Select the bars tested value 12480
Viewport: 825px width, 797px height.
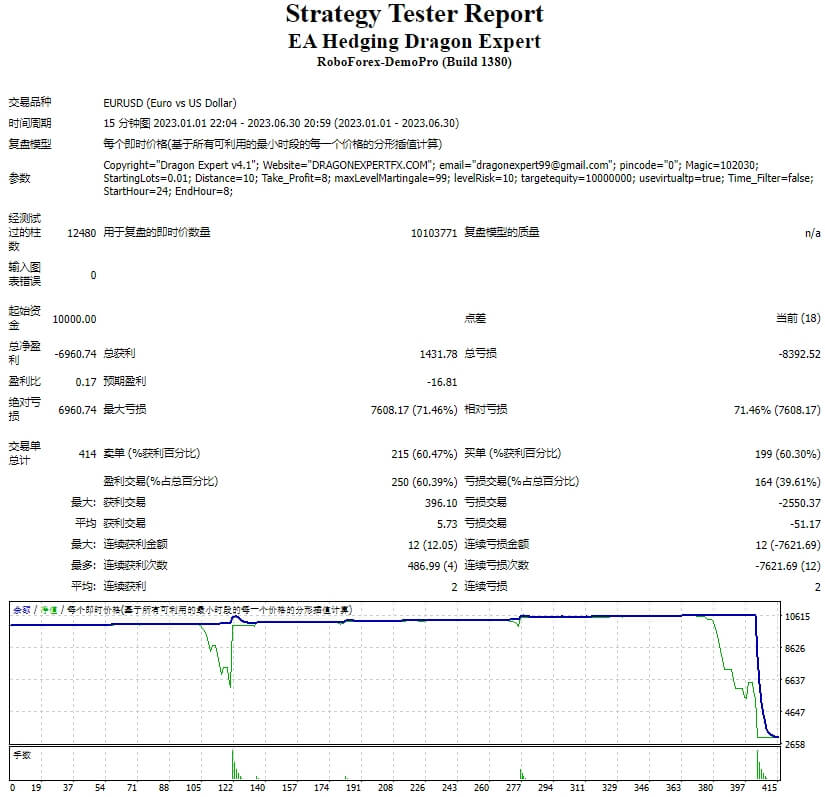coord(82,233)
